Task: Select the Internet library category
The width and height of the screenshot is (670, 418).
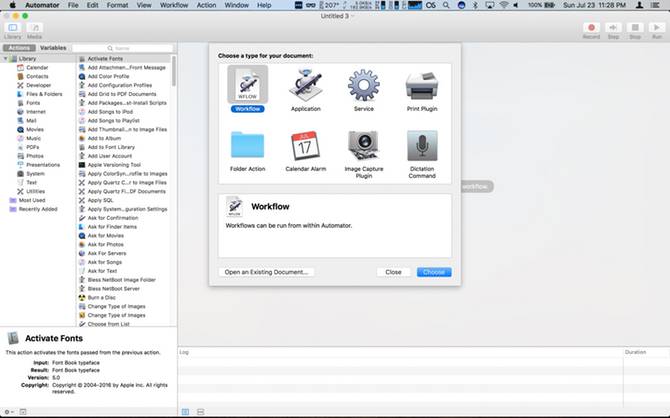Action: (35, 112)
